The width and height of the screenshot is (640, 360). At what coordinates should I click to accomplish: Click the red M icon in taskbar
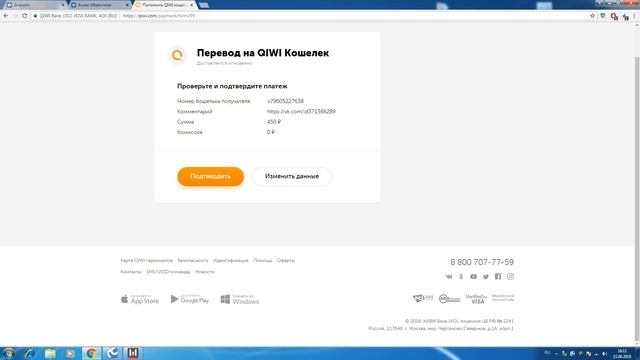[133, 353]
